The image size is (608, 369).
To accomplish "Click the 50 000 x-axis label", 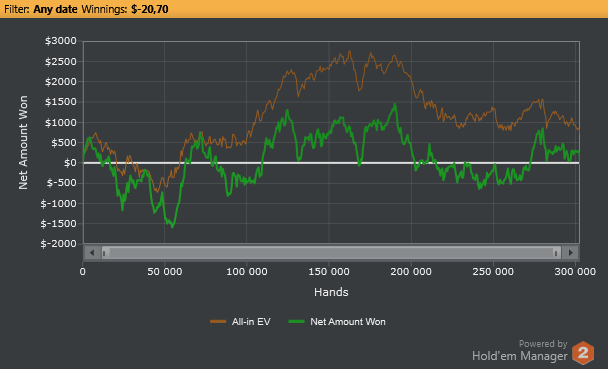I will pos(164,271).
